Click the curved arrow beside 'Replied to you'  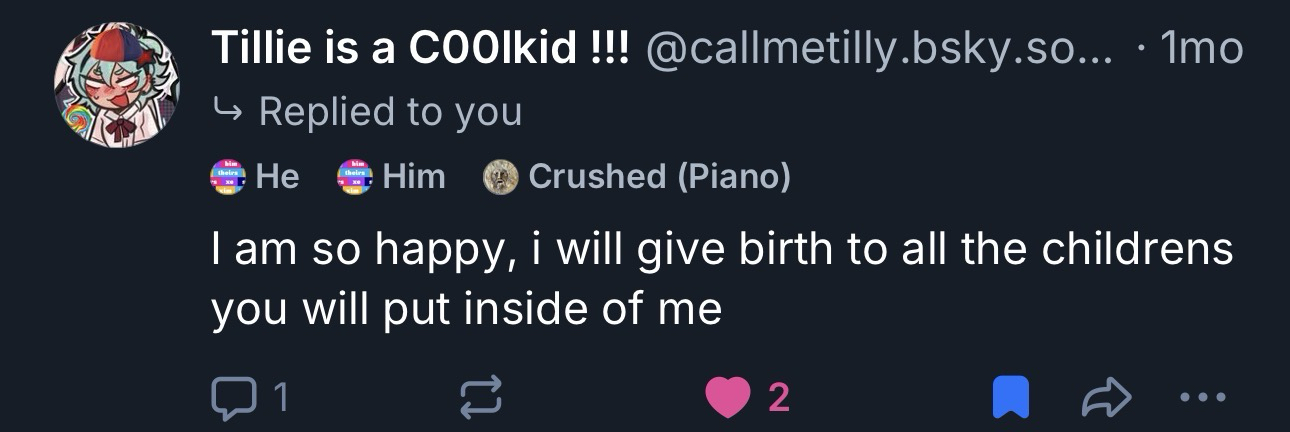226,112
